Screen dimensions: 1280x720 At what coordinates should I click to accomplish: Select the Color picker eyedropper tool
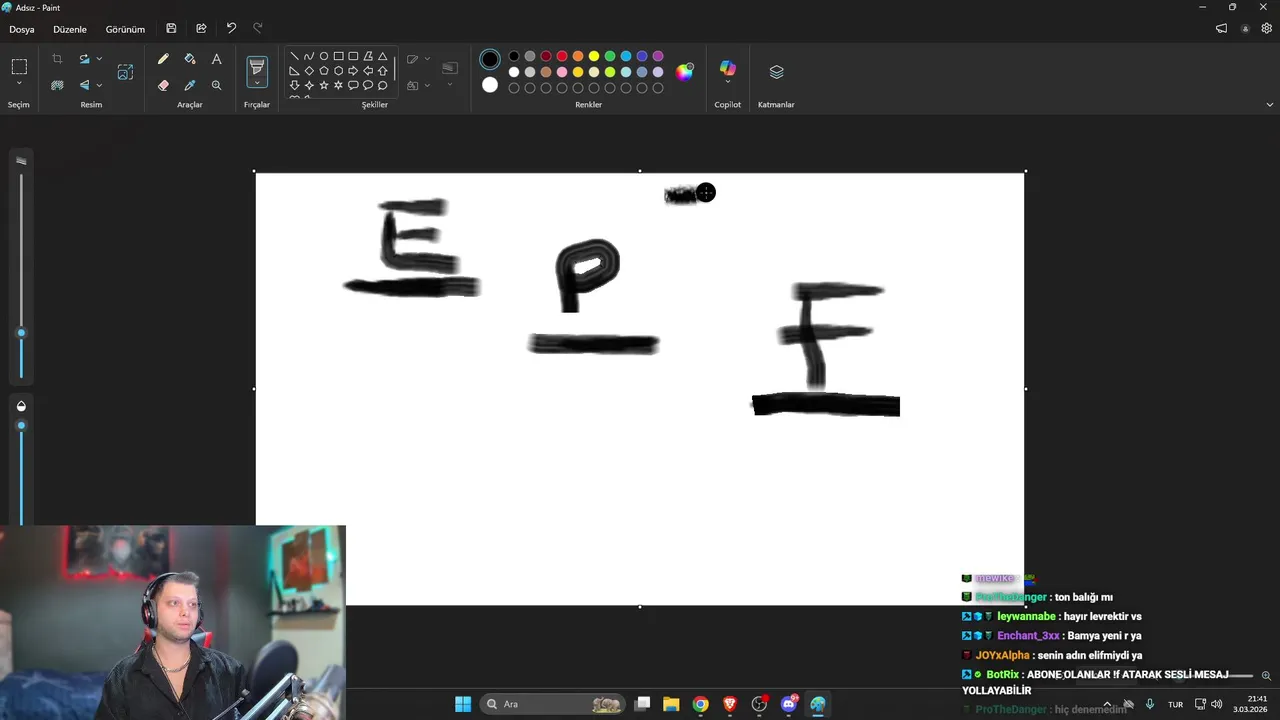click(190, 86)
